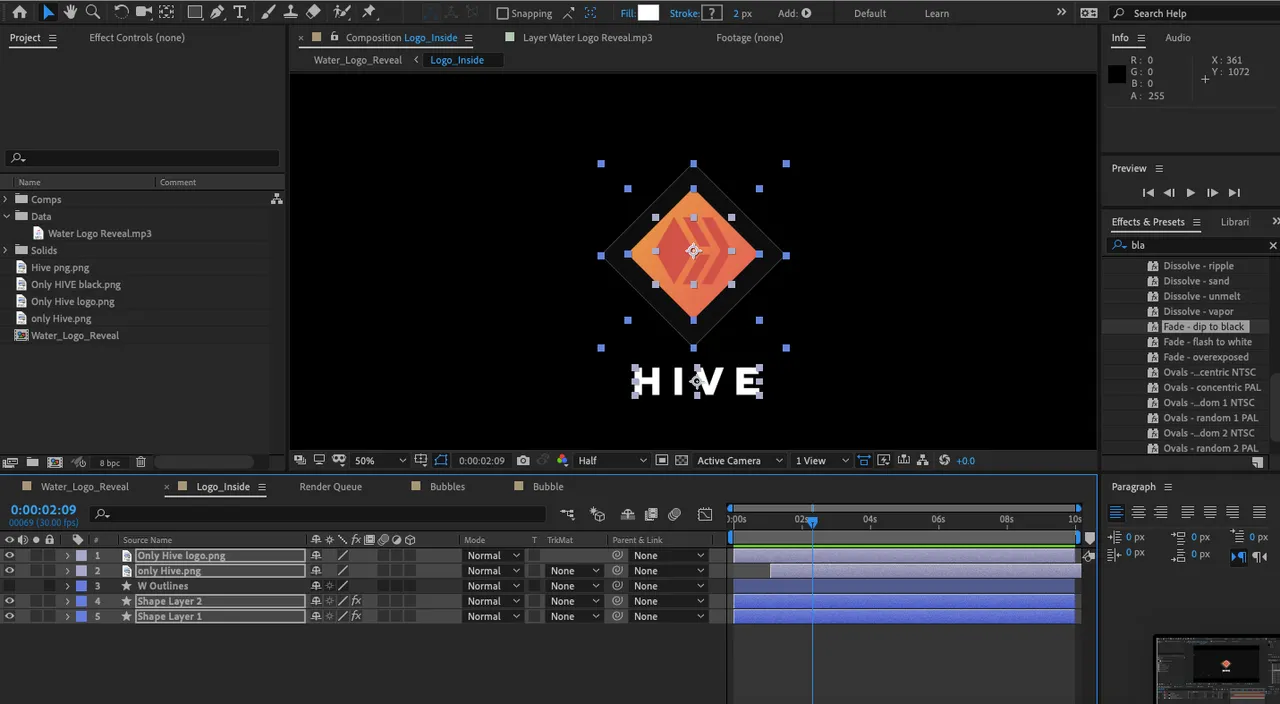Open the Fill color swatch

649,13
